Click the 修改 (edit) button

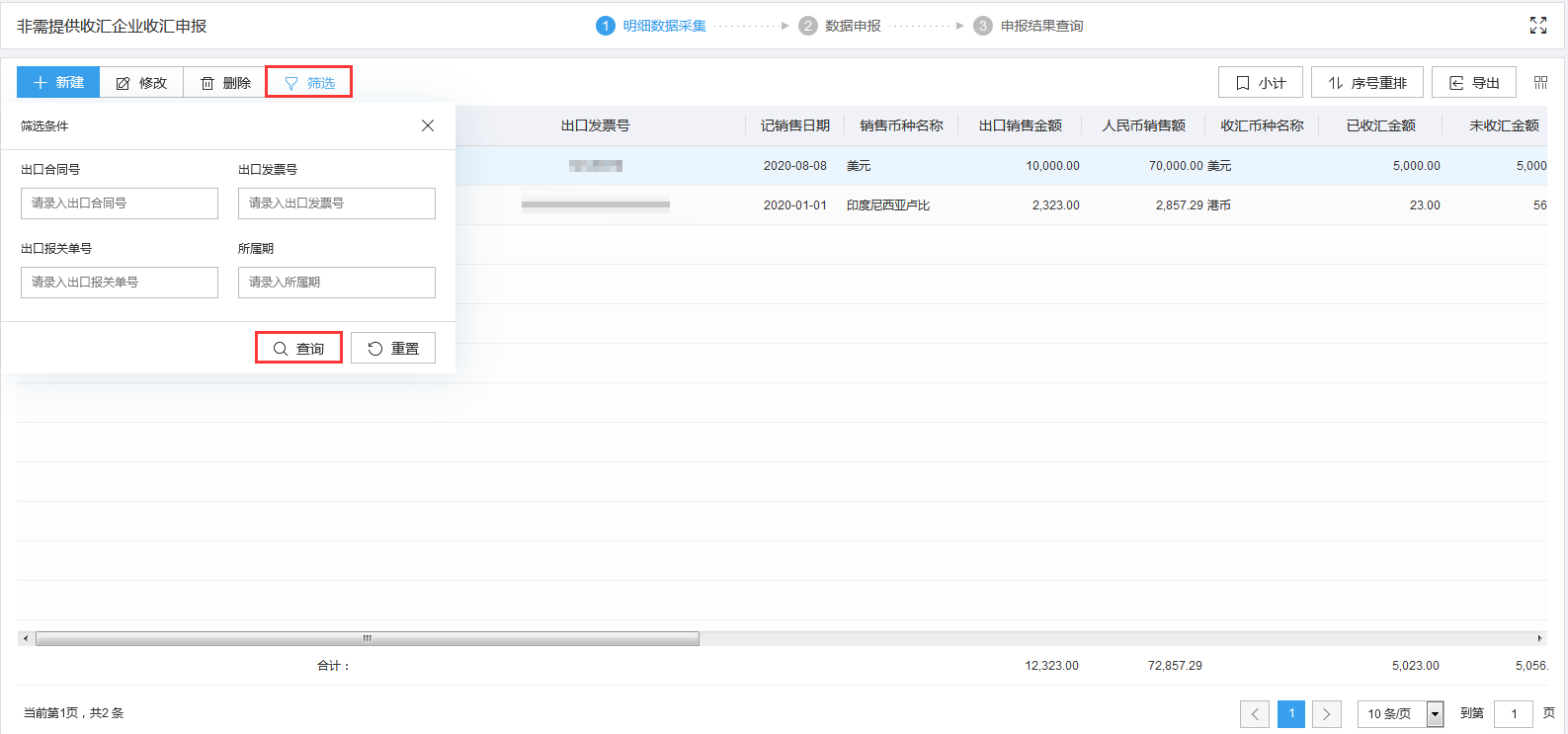point(141,83)
